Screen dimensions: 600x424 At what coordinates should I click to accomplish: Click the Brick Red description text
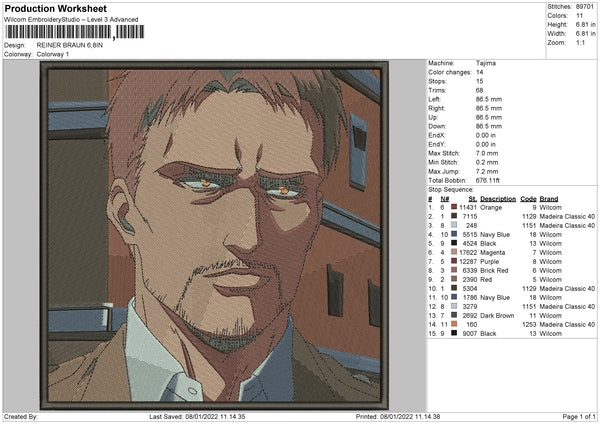(x=494, y=271)
